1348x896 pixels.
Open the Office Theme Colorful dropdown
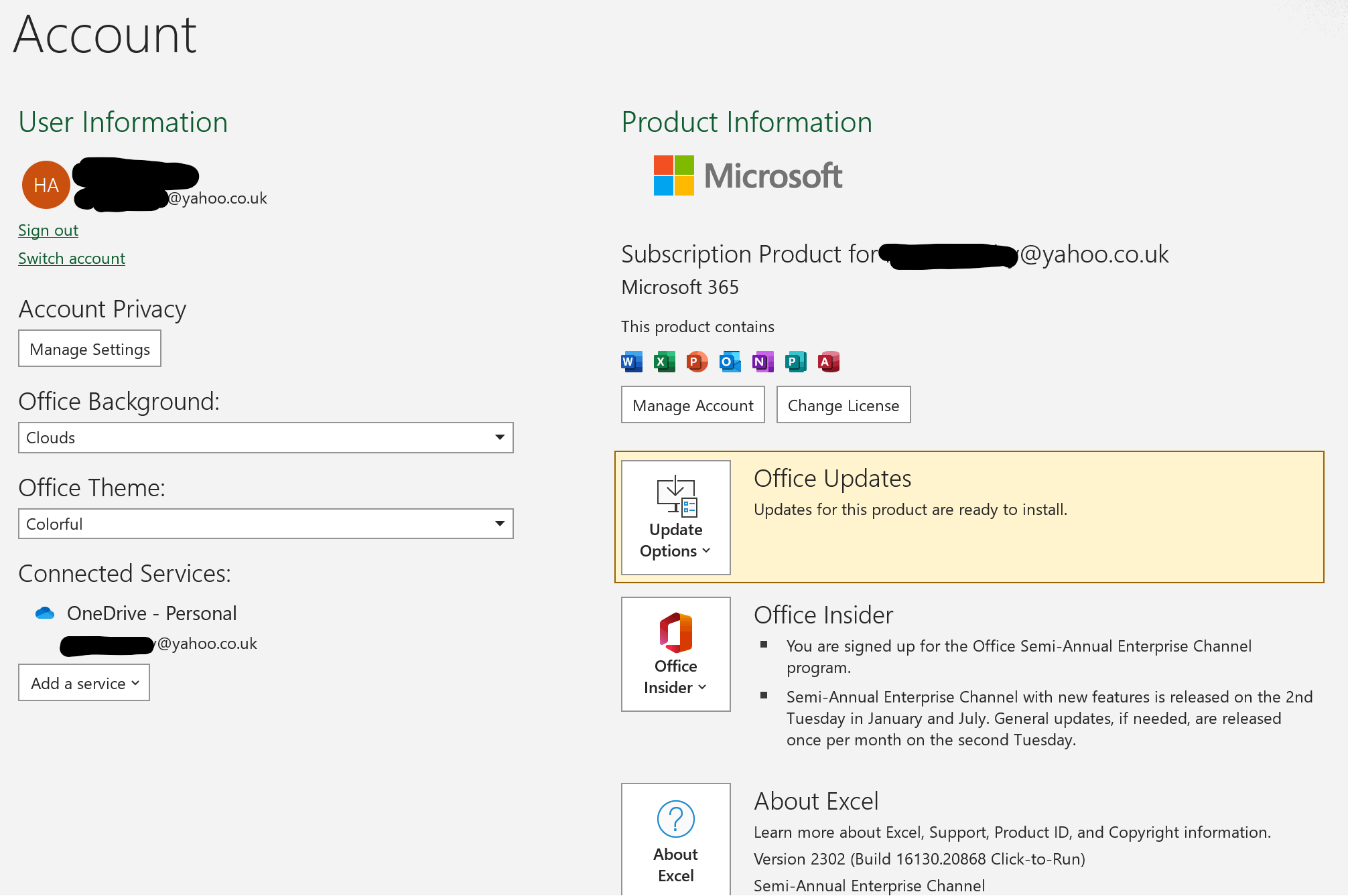265,524
